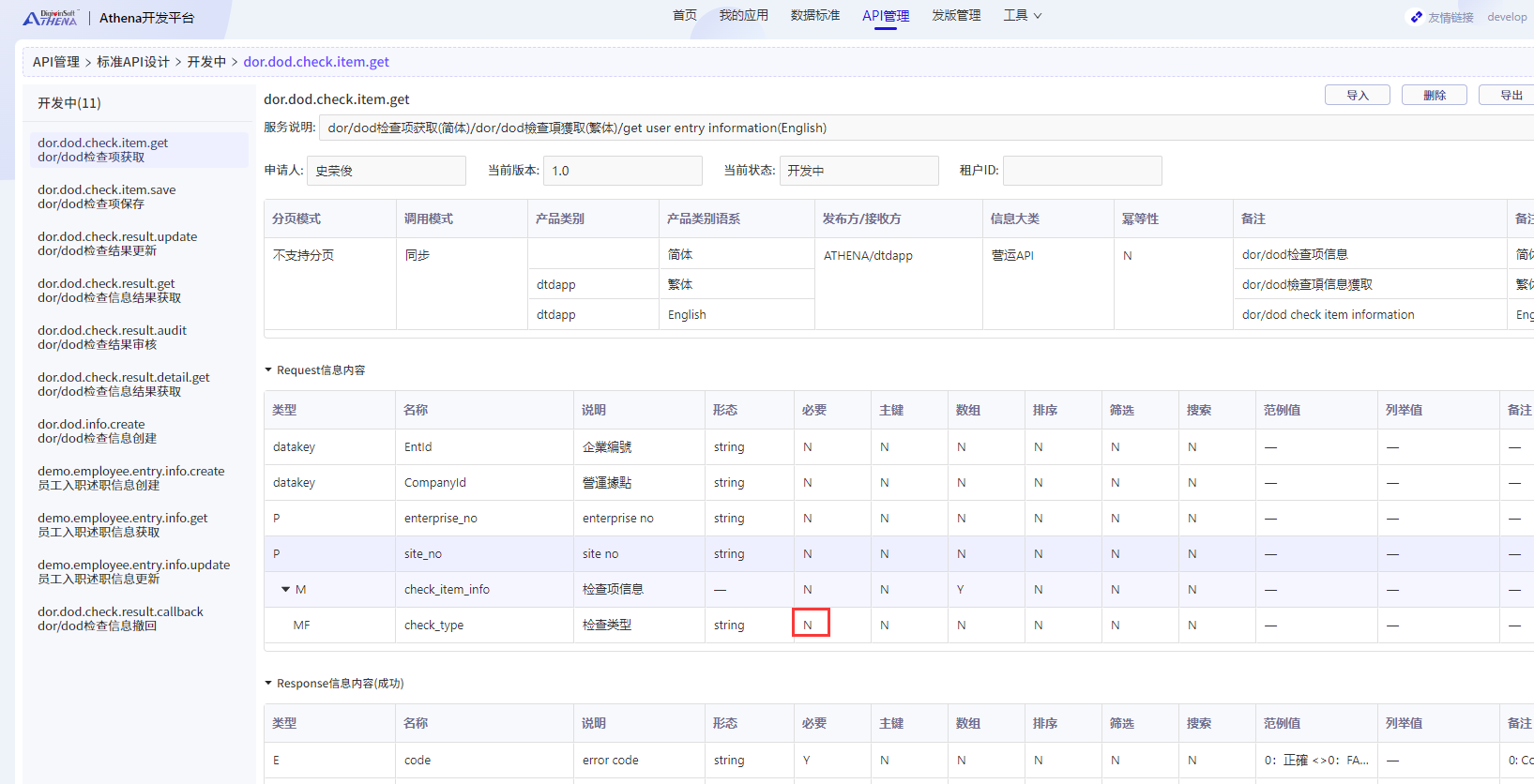This screenshot has width=1534, height=784.
Task: Click the develop user label
Action: coord(1507,17)
